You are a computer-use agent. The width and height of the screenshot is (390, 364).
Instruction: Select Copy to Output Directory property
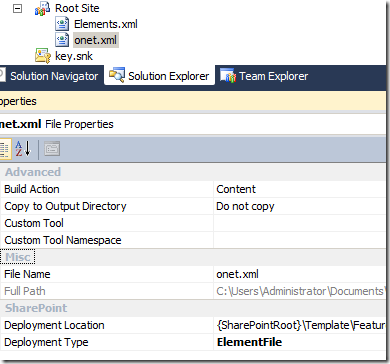point(65,206)
